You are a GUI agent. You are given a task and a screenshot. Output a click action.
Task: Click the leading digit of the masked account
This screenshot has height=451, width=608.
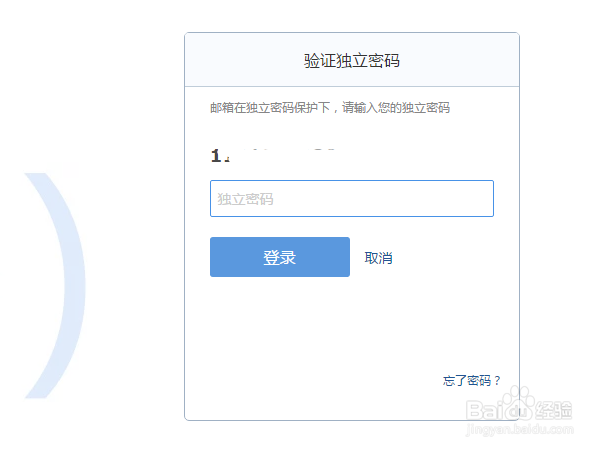[x=215, y=156]
